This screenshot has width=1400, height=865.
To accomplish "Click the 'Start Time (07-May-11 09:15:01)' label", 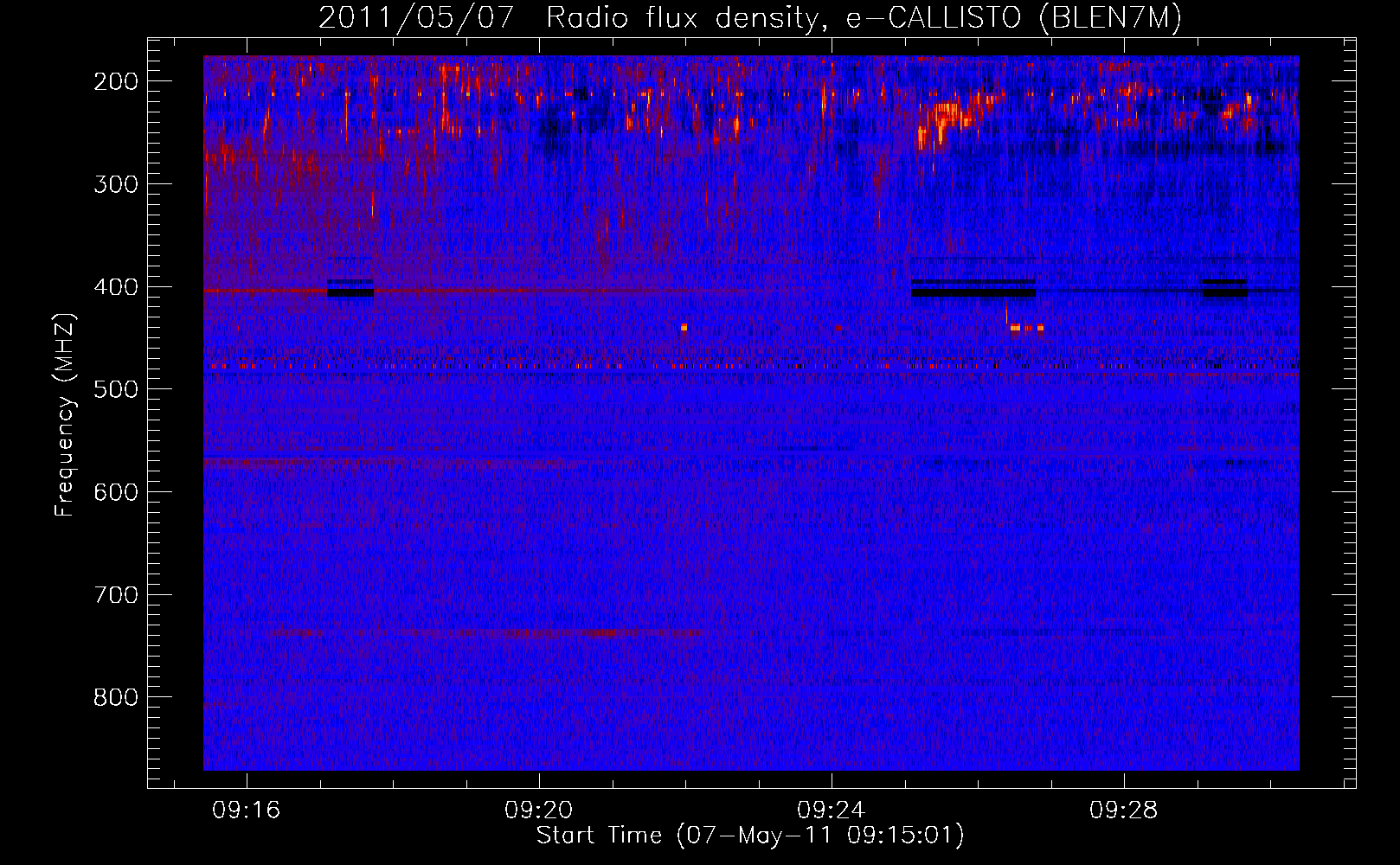I will [750, 836].
